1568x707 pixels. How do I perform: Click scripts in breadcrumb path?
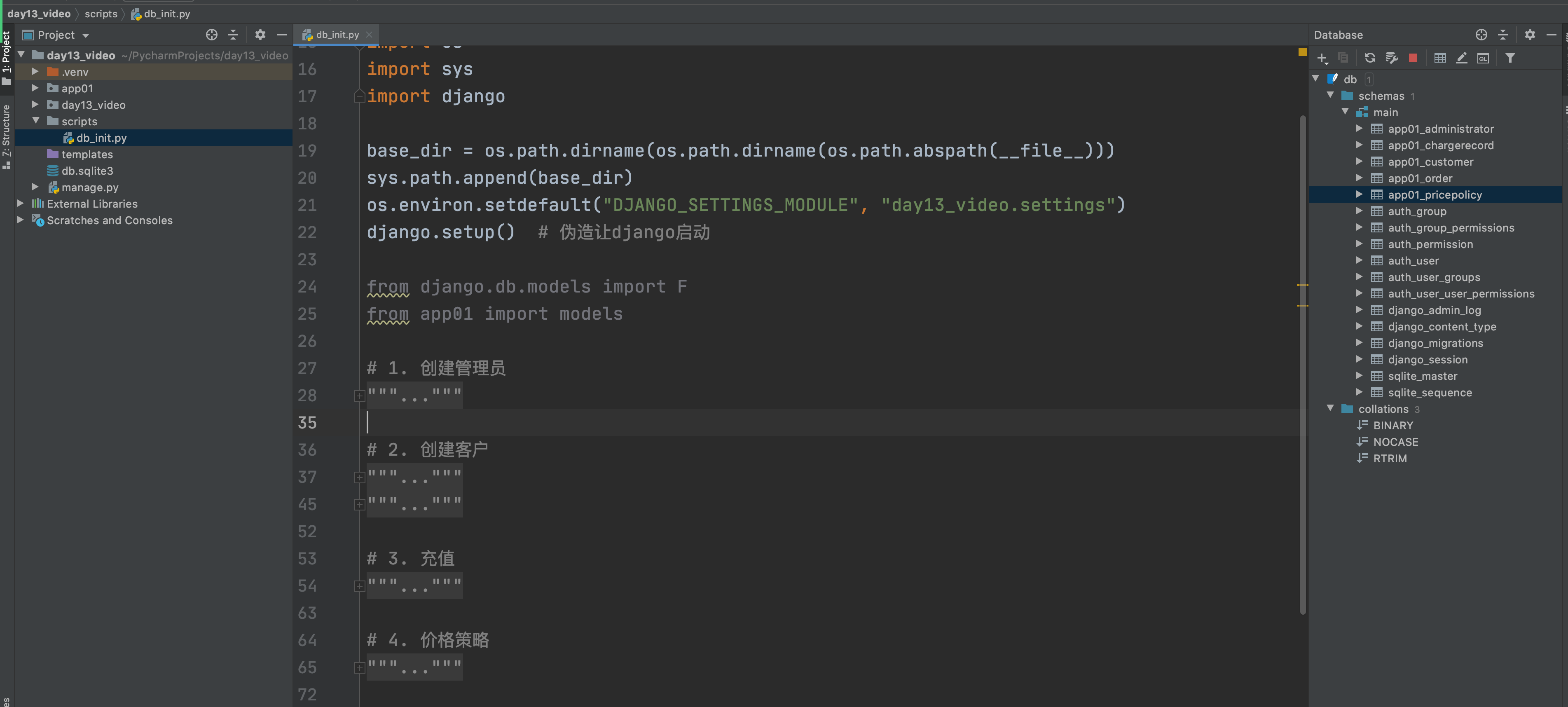click(101, 14)
